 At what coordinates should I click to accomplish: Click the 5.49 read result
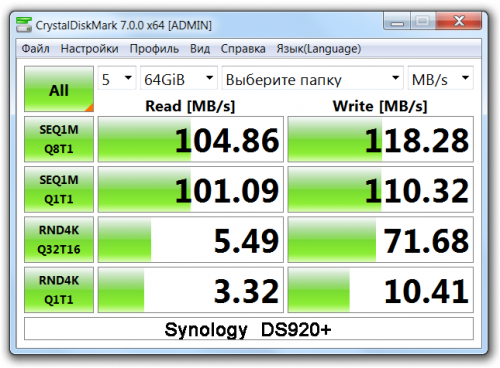pos(191,240)
